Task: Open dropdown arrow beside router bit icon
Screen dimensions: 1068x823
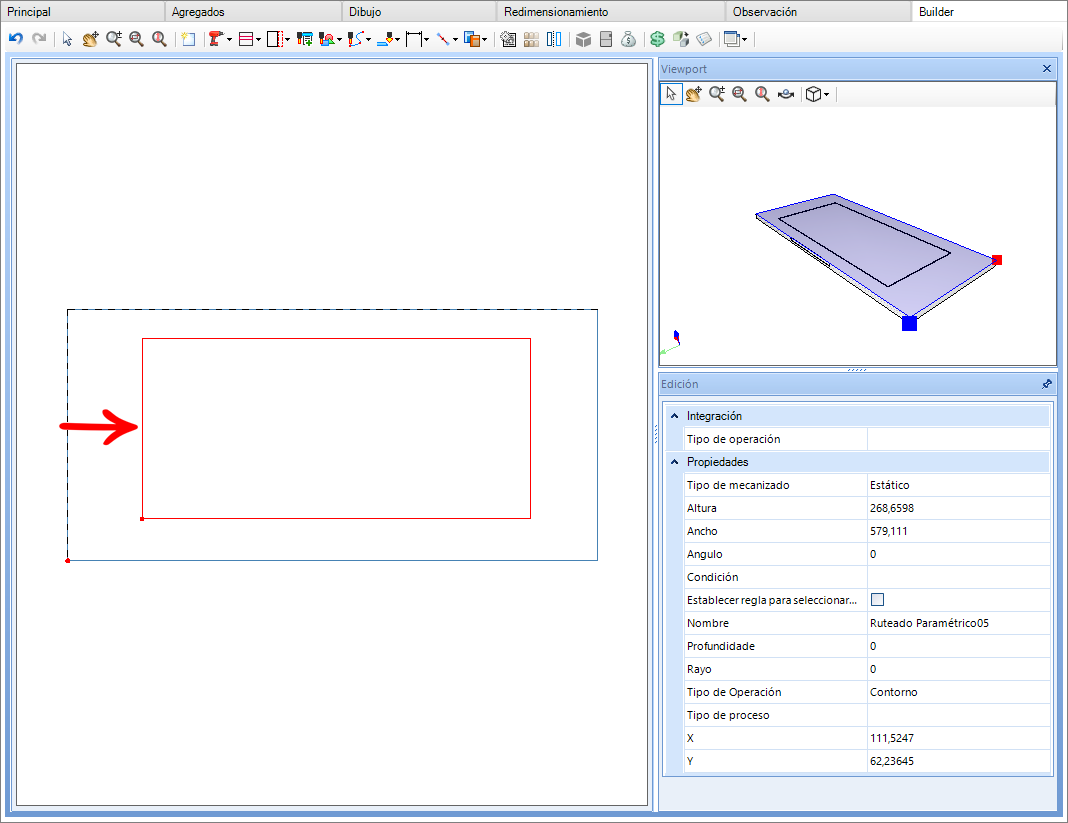Action: 397,40
